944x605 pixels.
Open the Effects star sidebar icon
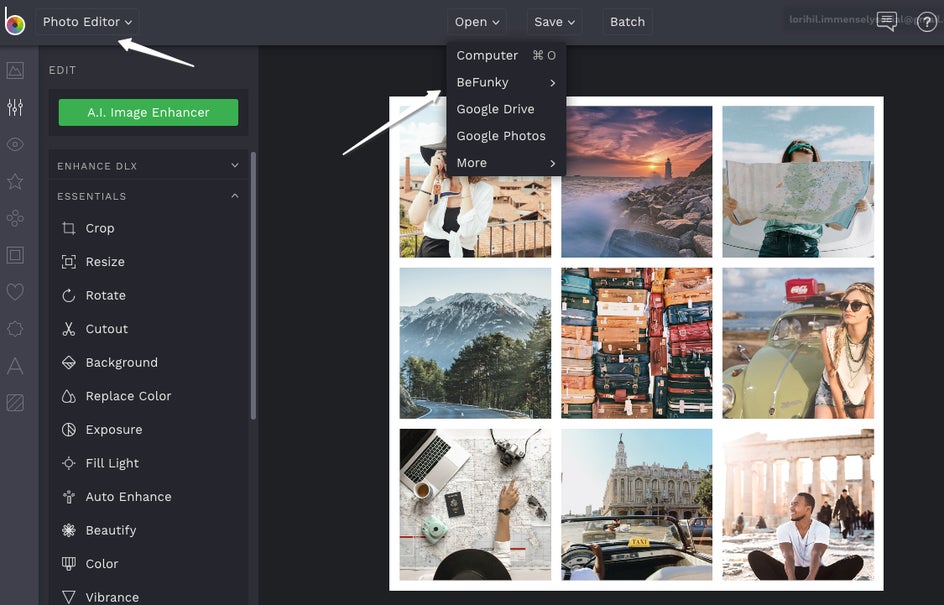[15, 181]
